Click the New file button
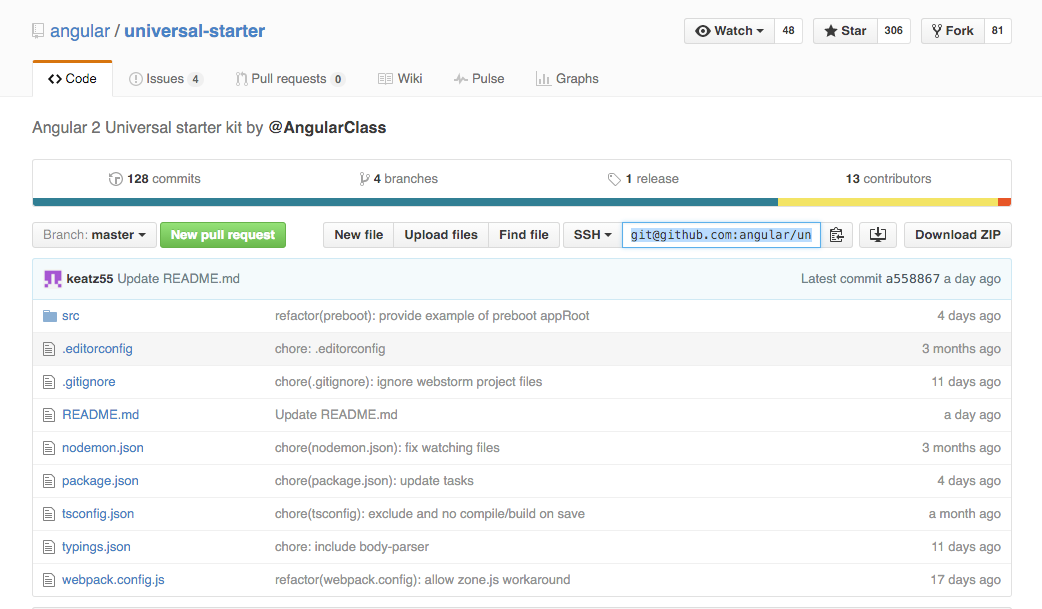1042x609 pixels. tap(359, 235)
